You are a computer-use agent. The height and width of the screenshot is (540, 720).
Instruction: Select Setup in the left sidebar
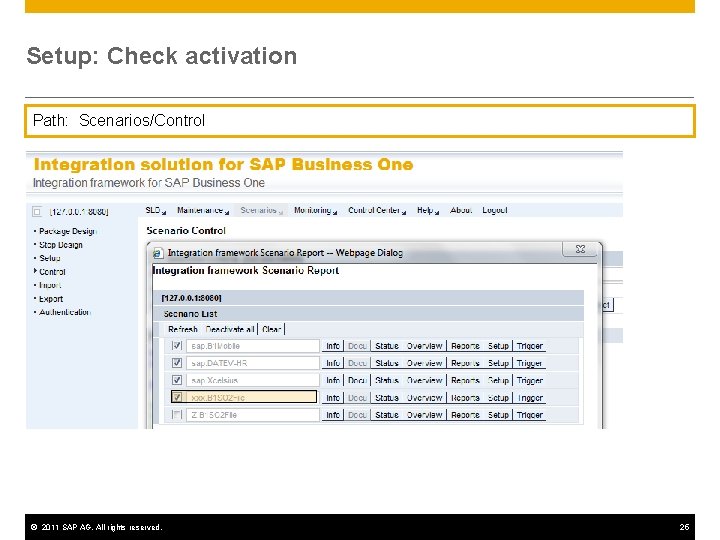coord(50,258)
